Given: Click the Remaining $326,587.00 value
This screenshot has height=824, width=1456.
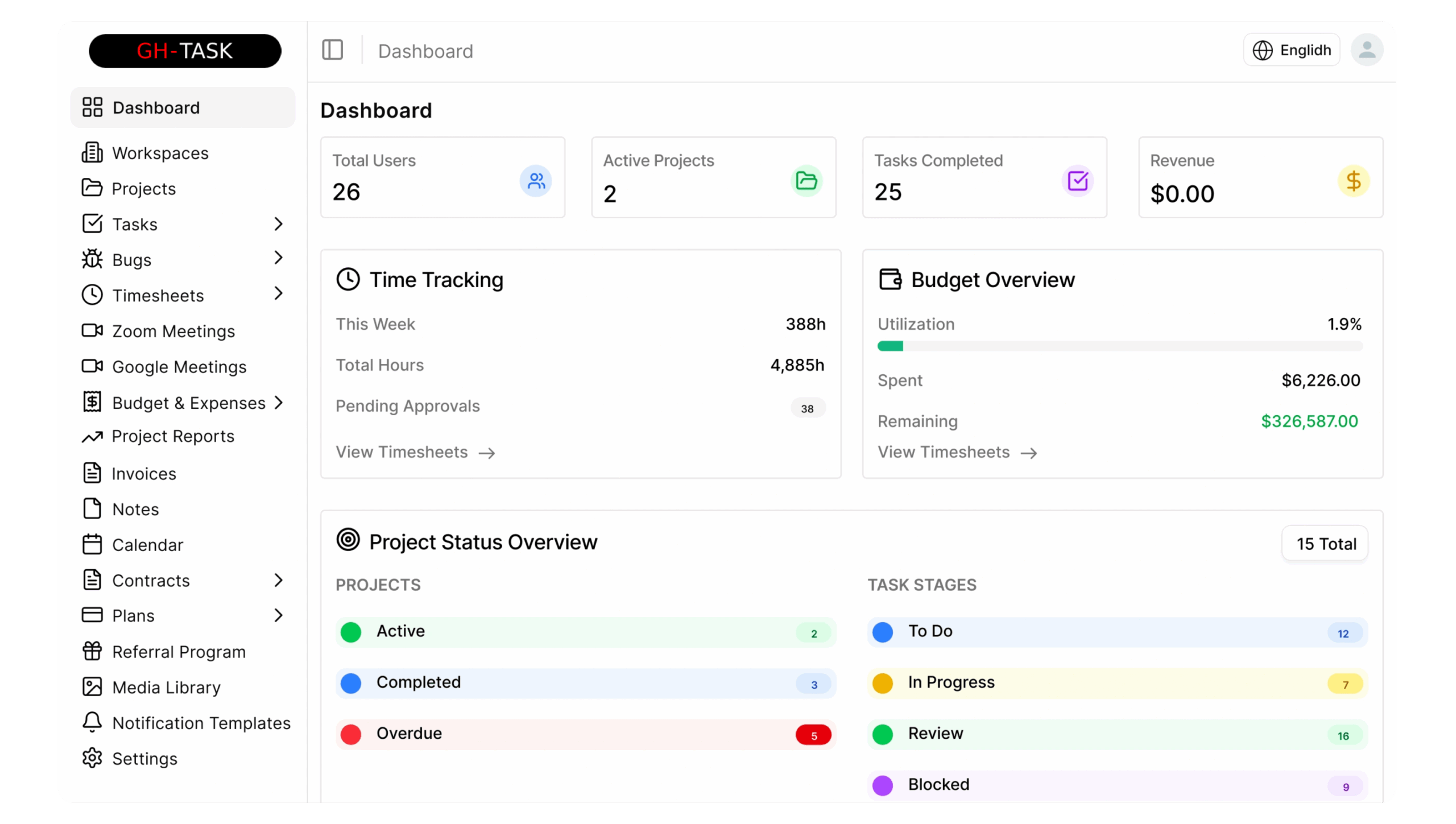Looking at the screenshot, I should point(1309,421).
